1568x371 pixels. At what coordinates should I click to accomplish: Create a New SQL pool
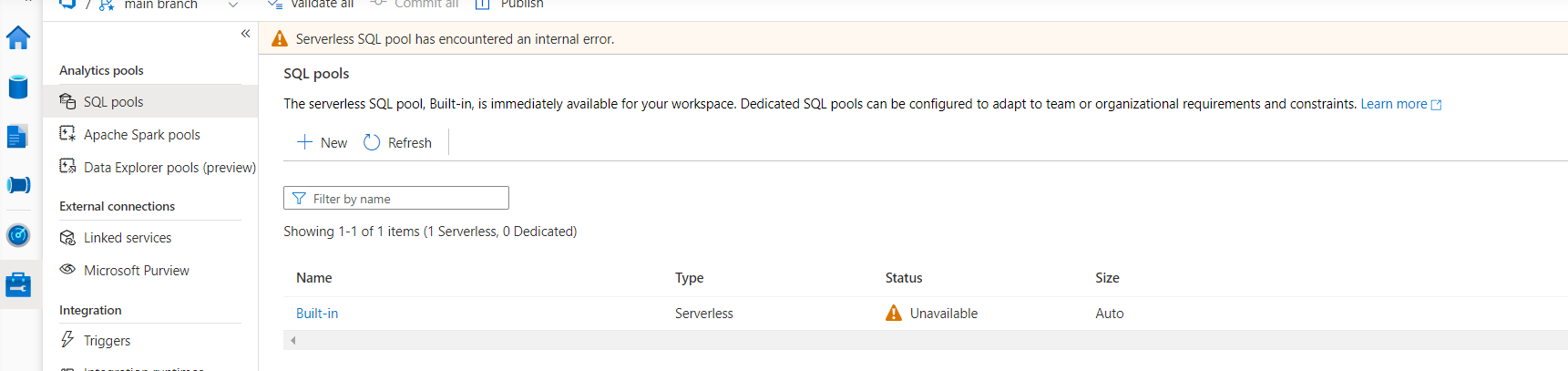tap(323, 142)
